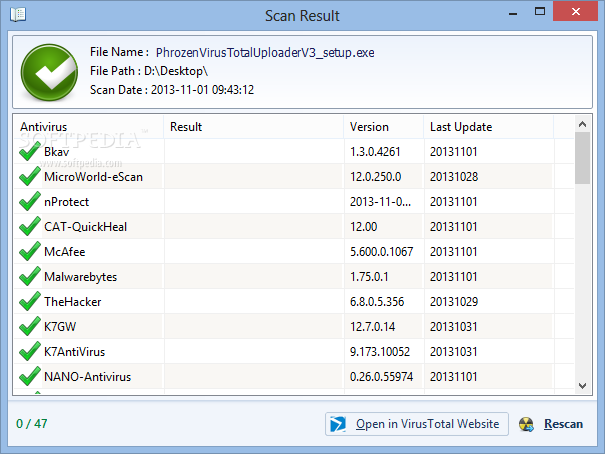Select the K7GW row name
605x454 pixels.
point(60,327)
